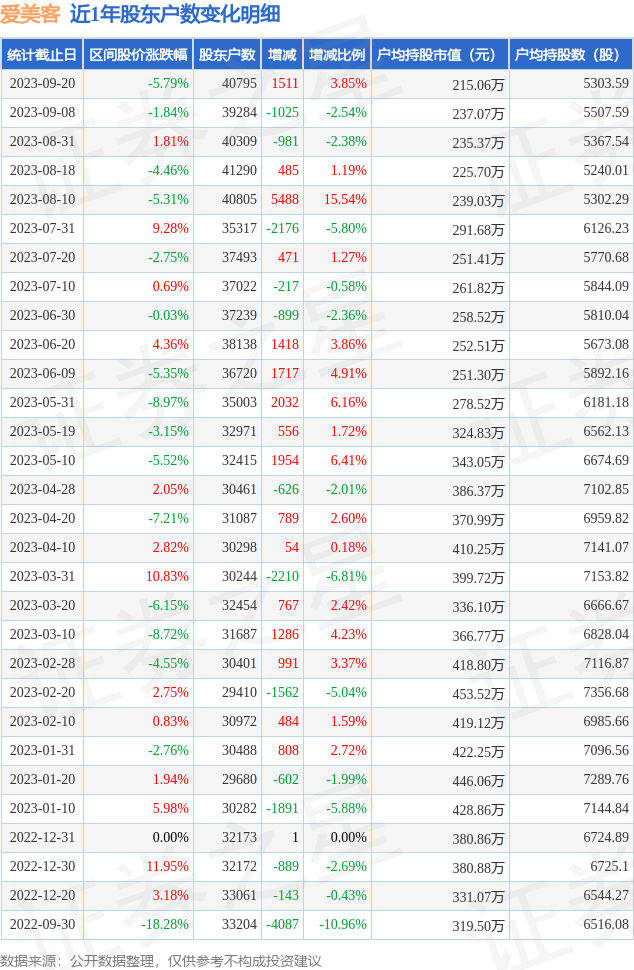Click the date cell 2023-04-20
The width and height of the screenshot is (634, 970).
coord(42,518)
